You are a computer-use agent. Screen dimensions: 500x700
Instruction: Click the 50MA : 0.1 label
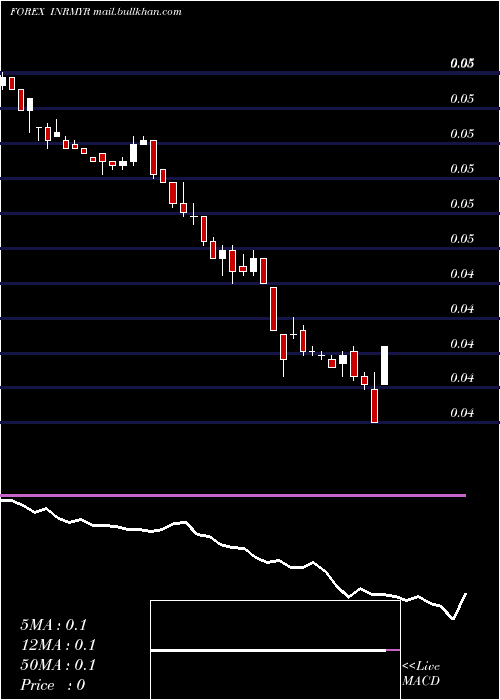click(x=58, y=665)
